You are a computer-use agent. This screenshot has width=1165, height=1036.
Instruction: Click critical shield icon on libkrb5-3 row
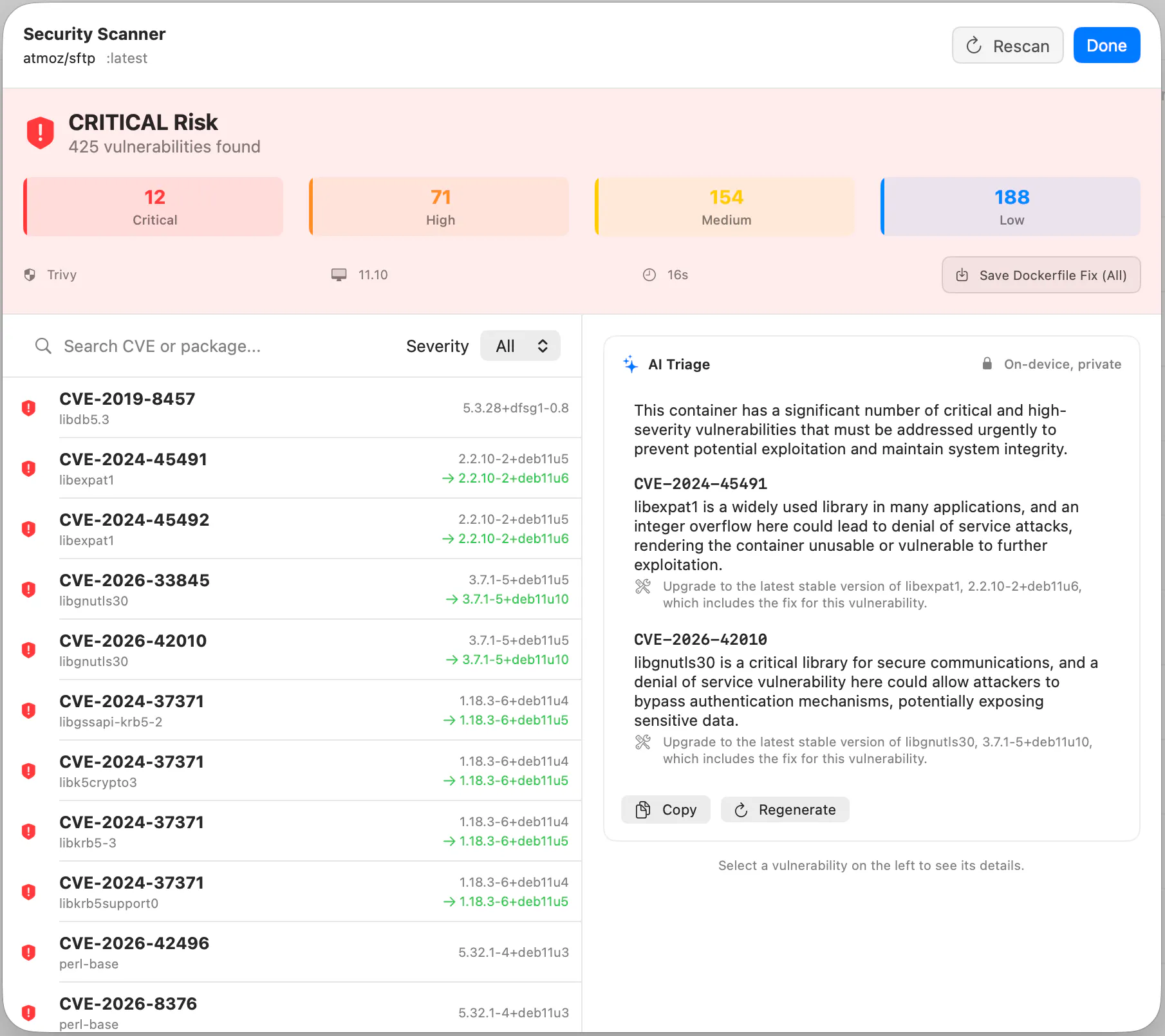point(28,831)
